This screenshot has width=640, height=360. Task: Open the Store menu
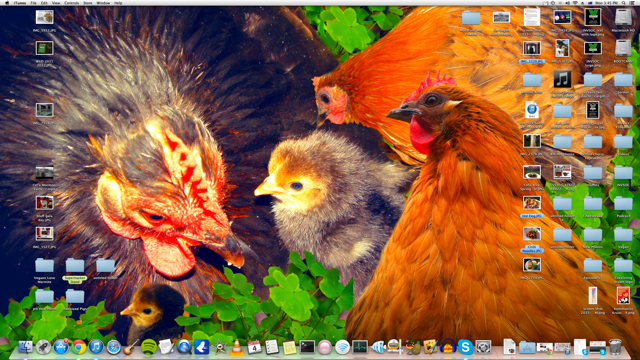pyautogui.click(x=88, y=3)
